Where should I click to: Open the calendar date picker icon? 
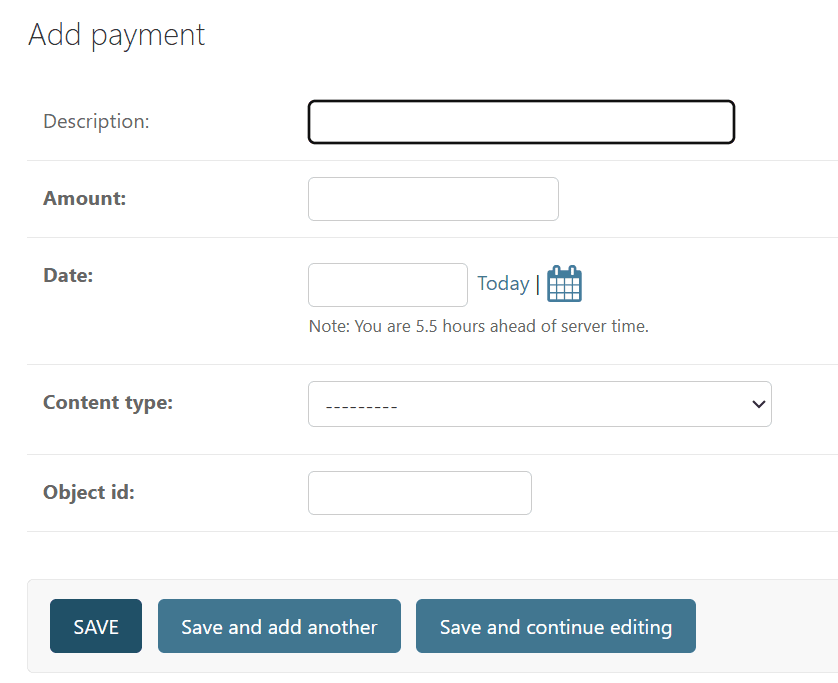564,284
